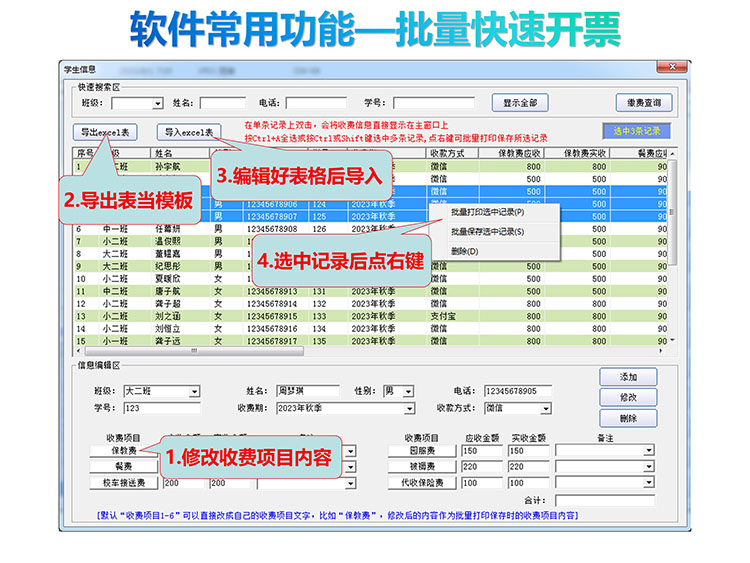
Task: Click the 删除 button in edit area
Action: [628, 419]
